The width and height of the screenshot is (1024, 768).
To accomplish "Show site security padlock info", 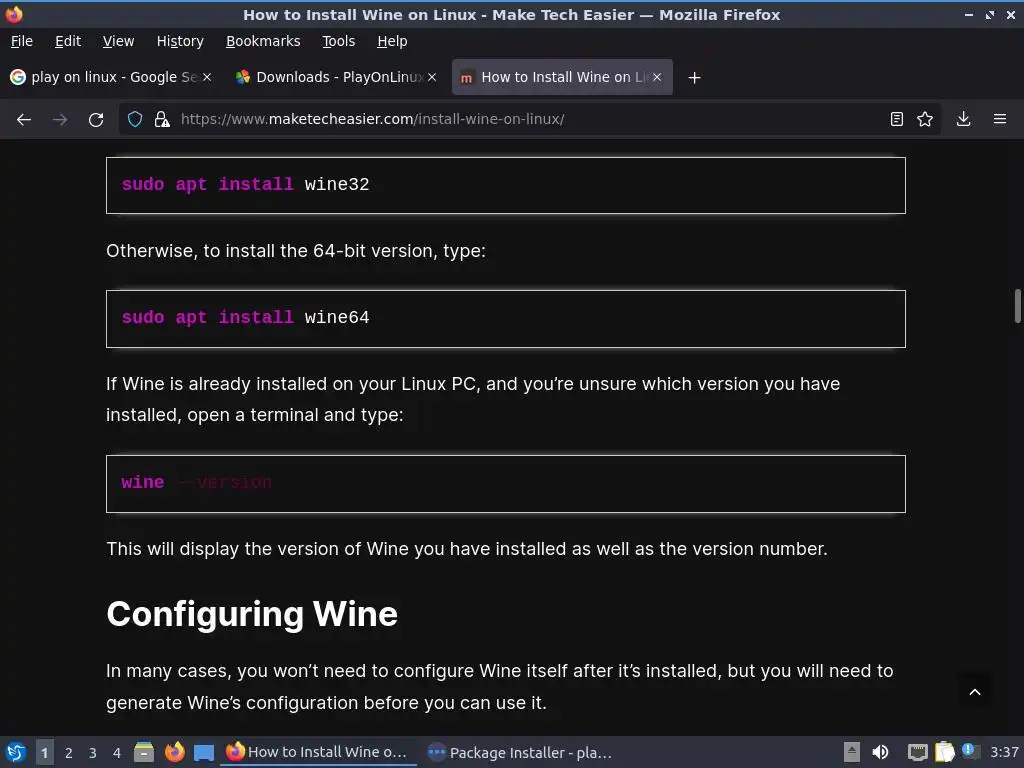I will pyautogui.click(x=162, y=120).
